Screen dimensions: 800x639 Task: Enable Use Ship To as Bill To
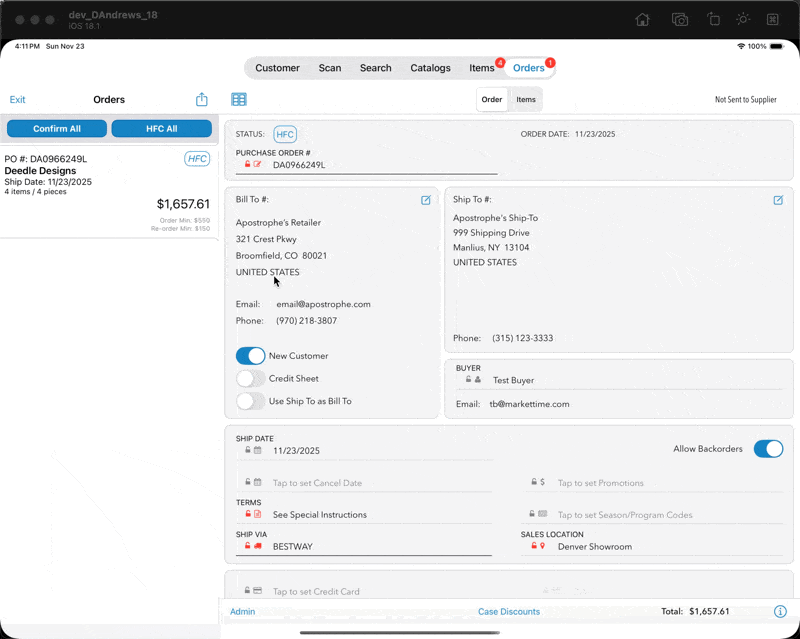[x=251, y=401]
